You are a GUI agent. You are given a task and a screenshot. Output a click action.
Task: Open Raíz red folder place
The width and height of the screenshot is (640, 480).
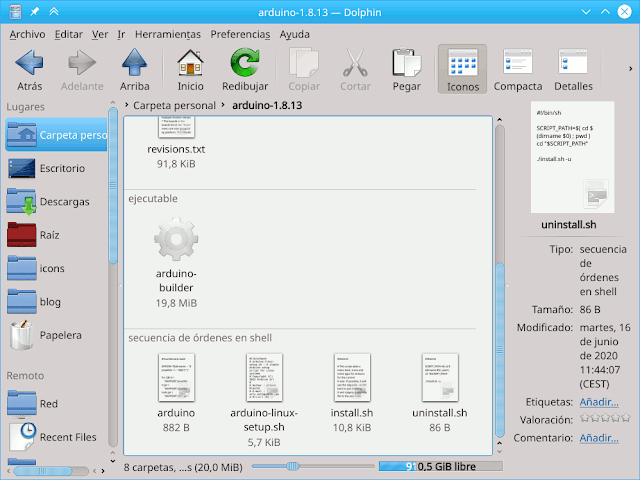point(56,235)
